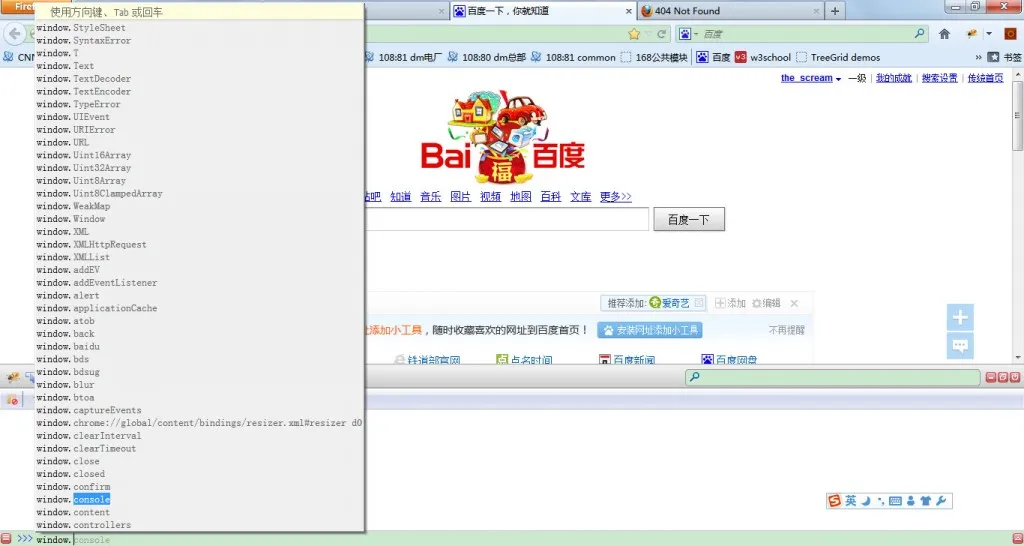Open 我的成就 link

tap(893, 78)
